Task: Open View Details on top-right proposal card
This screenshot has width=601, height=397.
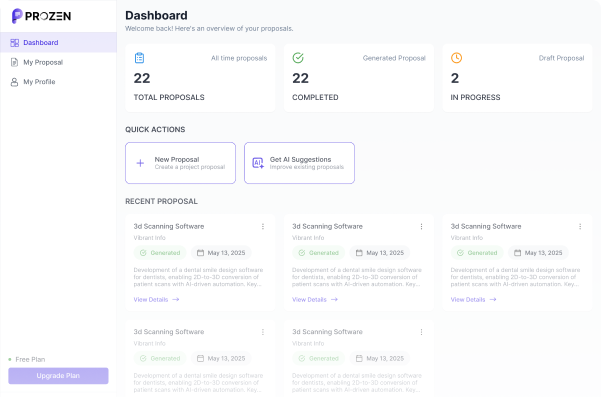Action: click(x=474, y=300)
